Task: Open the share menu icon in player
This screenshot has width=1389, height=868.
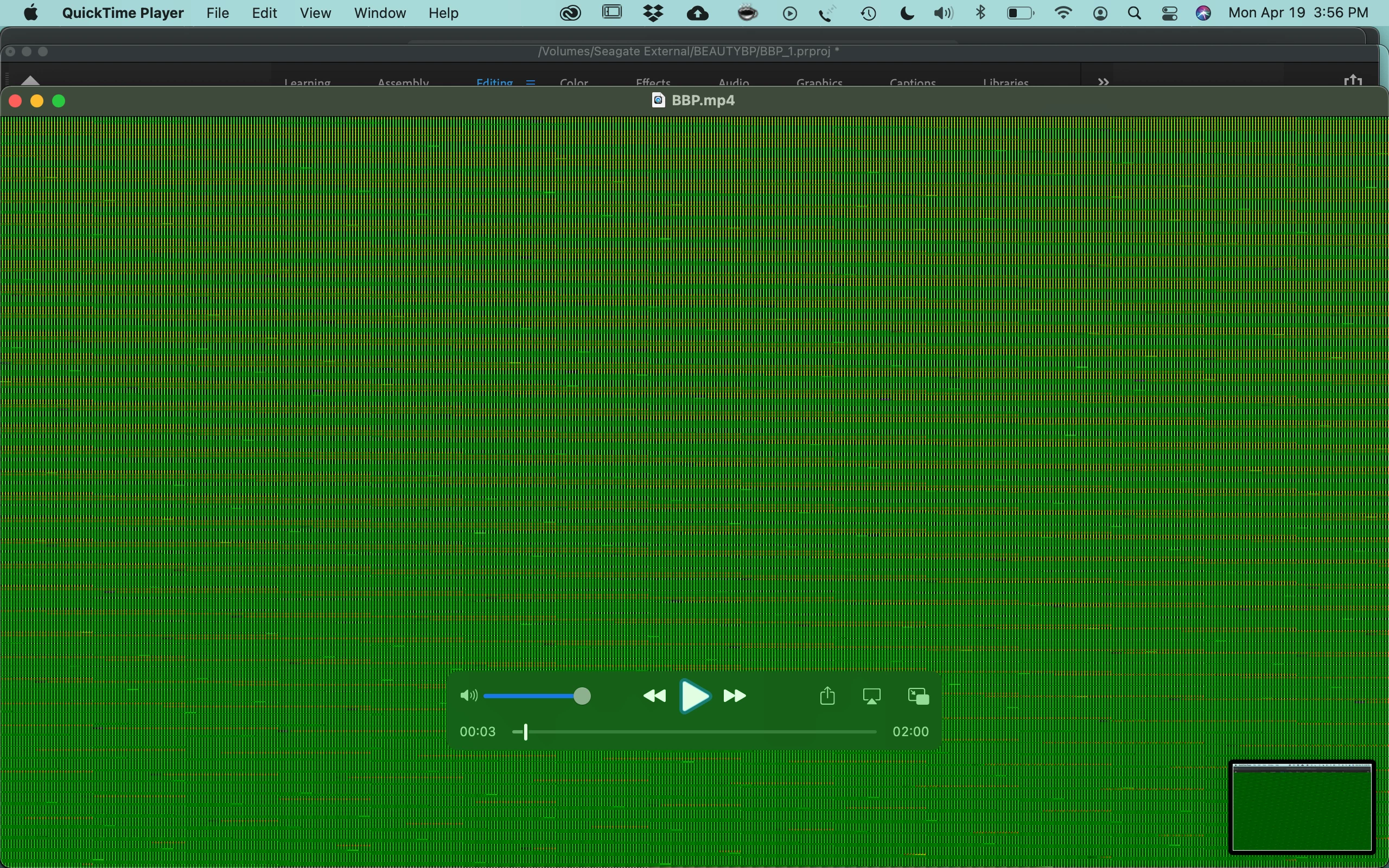Action: [827, 696]
